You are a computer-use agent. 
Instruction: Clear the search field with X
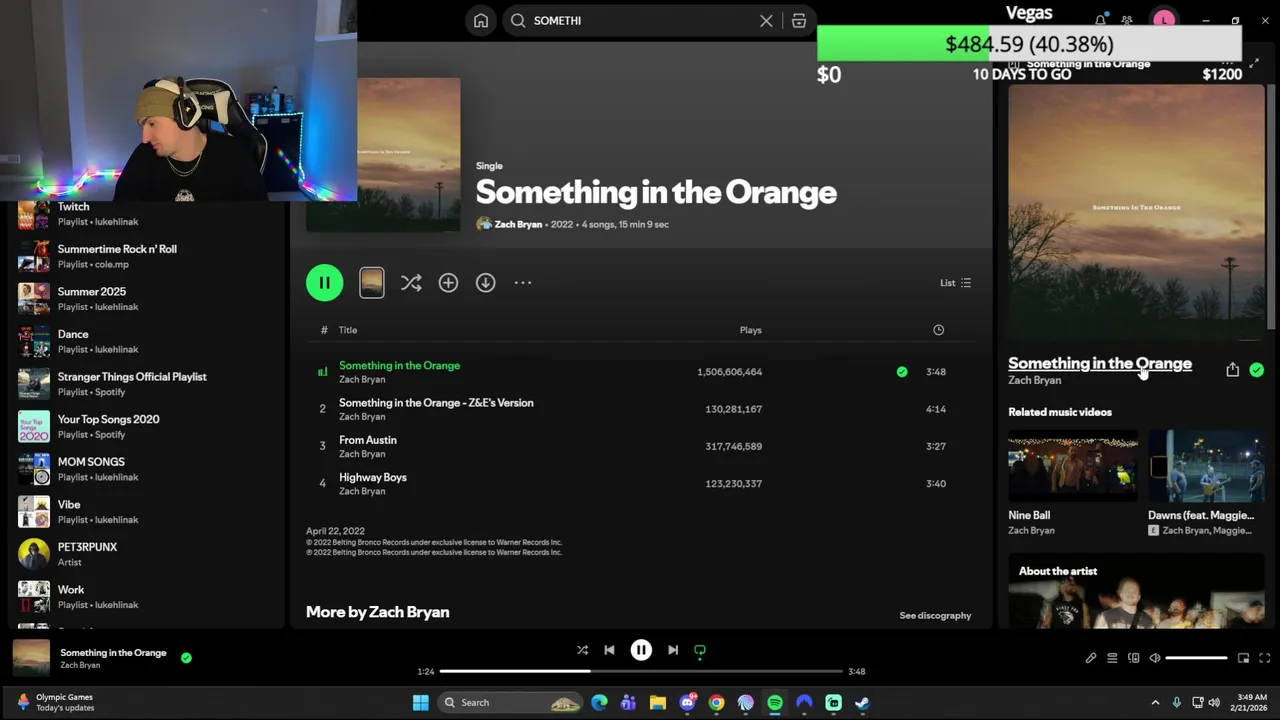coord(766,20)
